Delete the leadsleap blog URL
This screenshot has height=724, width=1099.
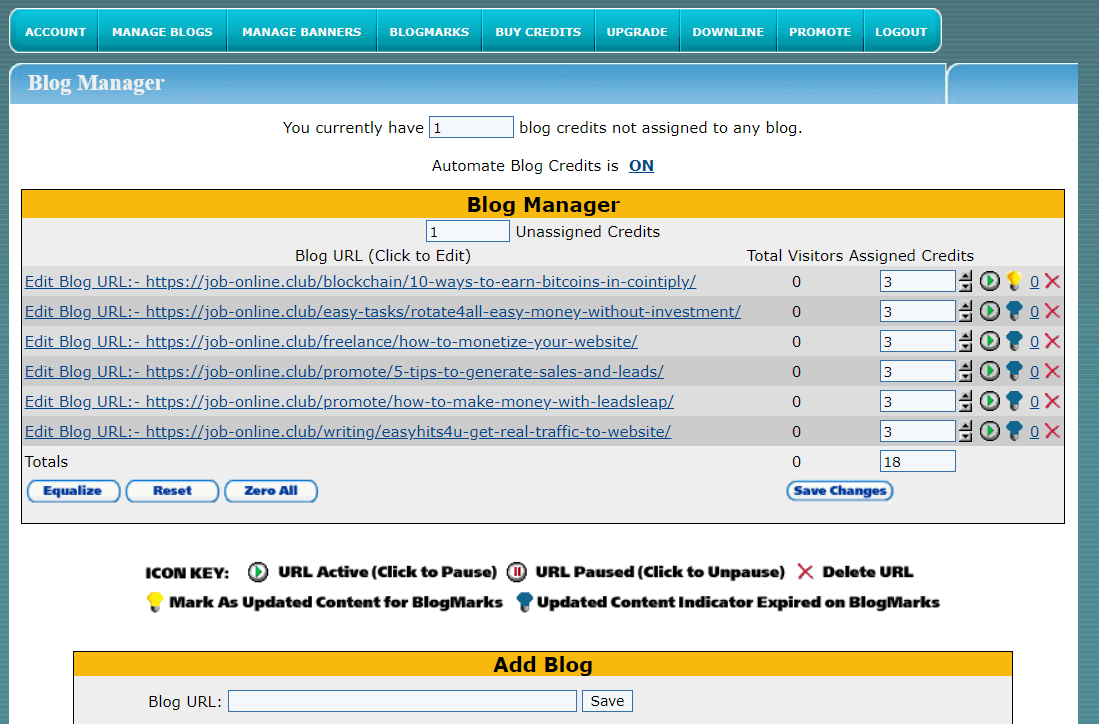[1052, 401]
